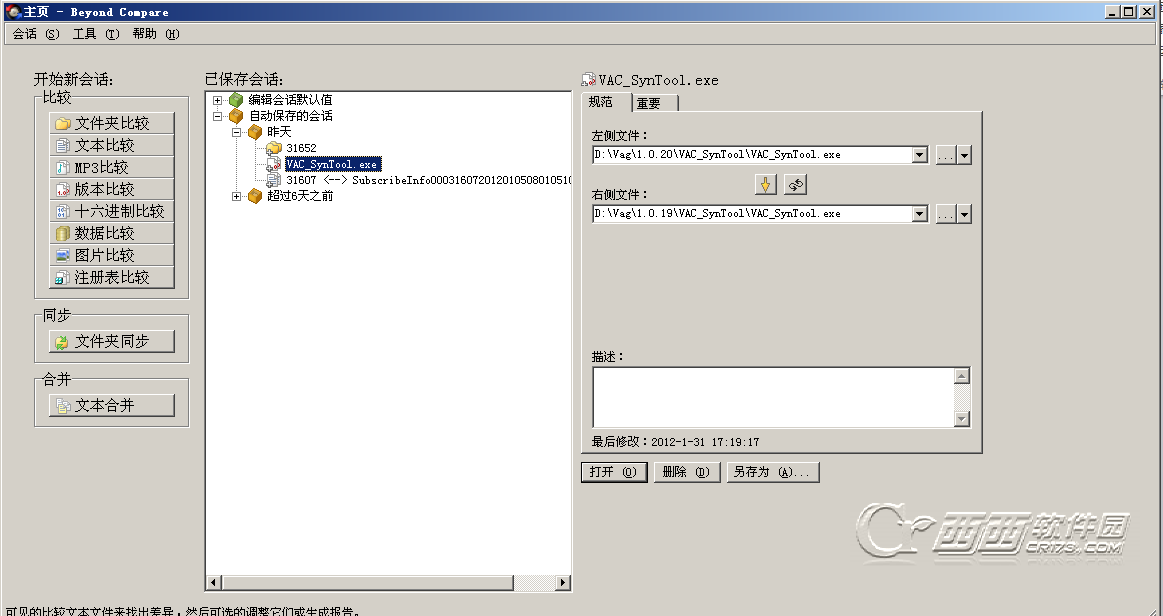This screenshot has width=1163, height=616.
Task: Click the swap left and right files icon
Action: coord(795,185)
